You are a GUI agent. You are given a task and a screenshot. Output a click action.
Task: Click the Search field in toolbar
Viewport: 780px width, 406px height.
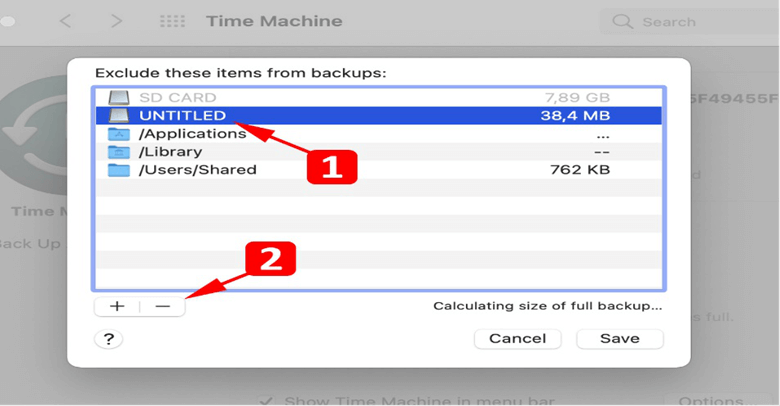689,22
